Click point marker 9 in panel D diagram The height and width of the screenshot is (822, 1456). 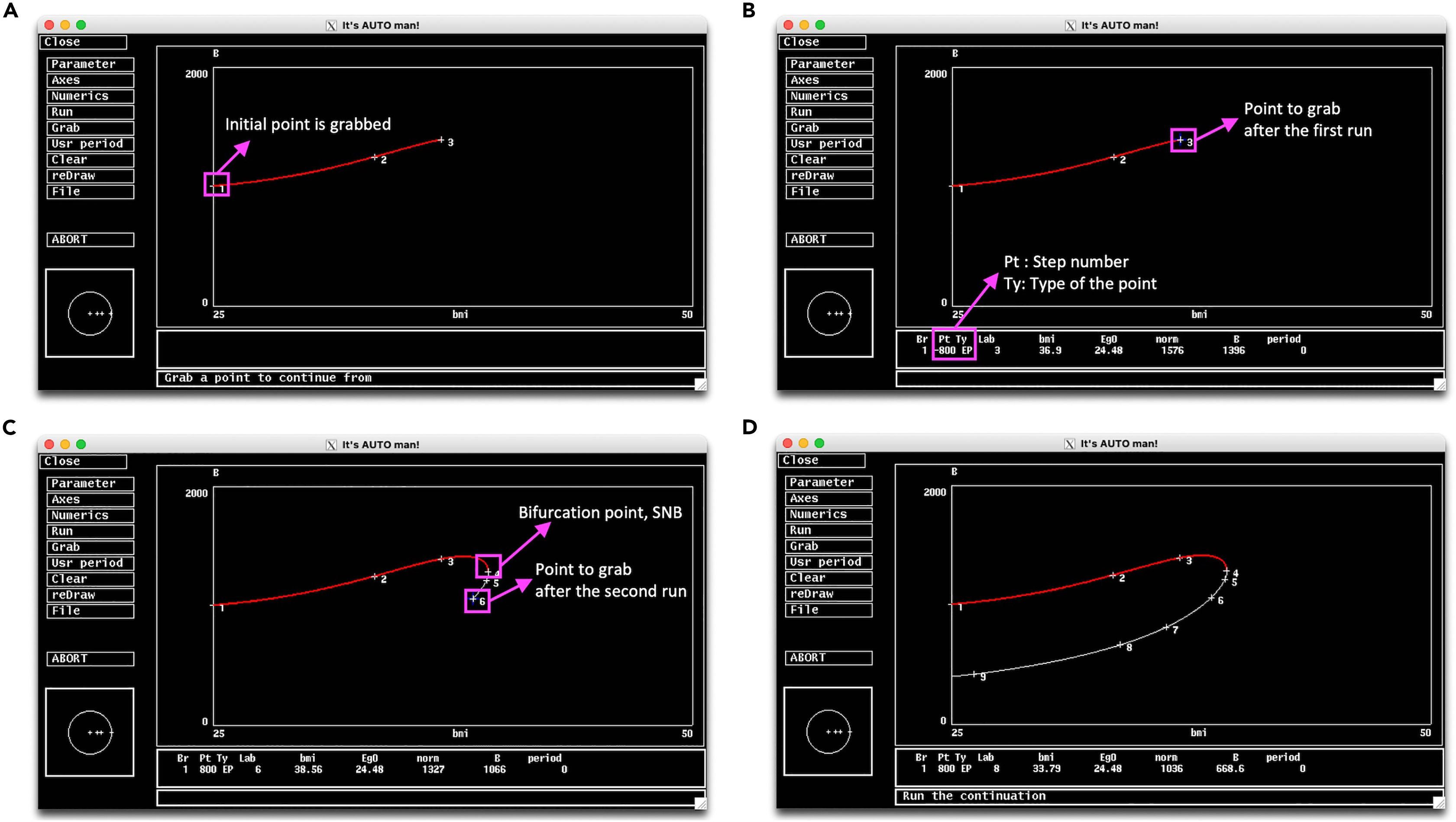(975, 674)
